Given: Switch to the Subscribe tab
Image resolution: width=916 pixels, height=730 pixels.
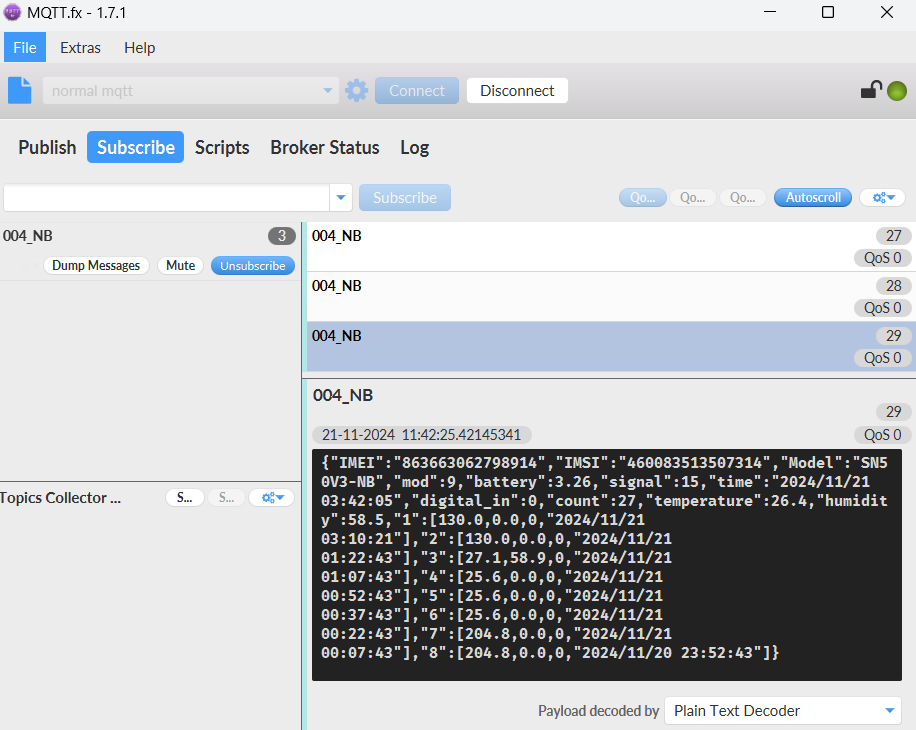Looking at the screenshot, I should coord(136,147).
